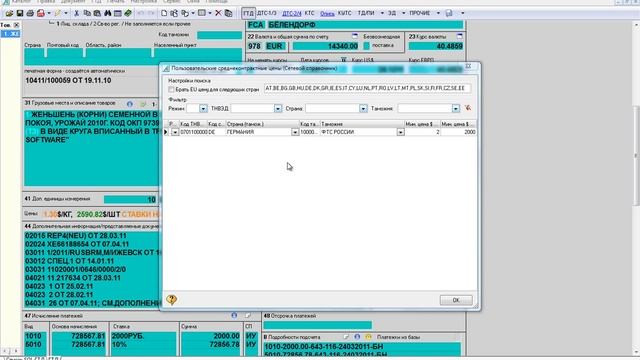This screenshot has height=360, width=640.
Task: Open the КТС tab
Action: (310, 13)
